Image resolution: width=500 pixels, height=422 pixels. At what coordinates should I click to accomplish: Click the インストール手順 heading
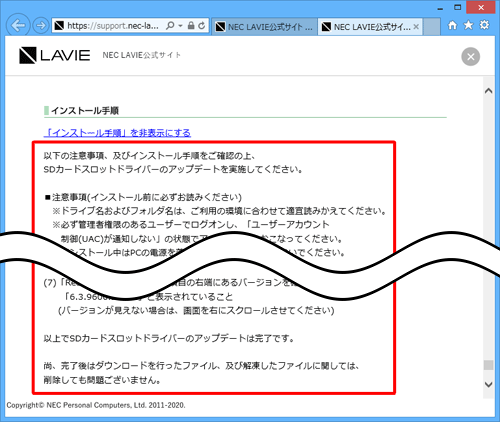tap(85, 111)
